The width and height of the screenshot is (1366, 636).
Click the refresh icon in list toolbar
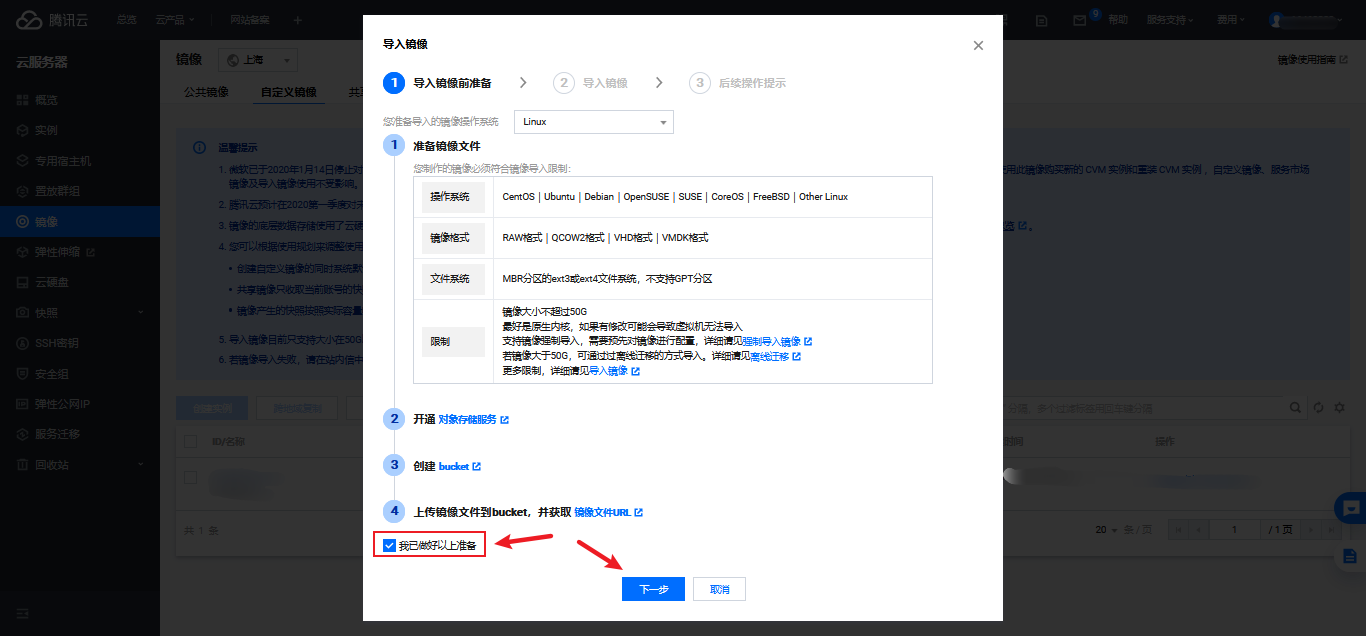pos(1318,408)
